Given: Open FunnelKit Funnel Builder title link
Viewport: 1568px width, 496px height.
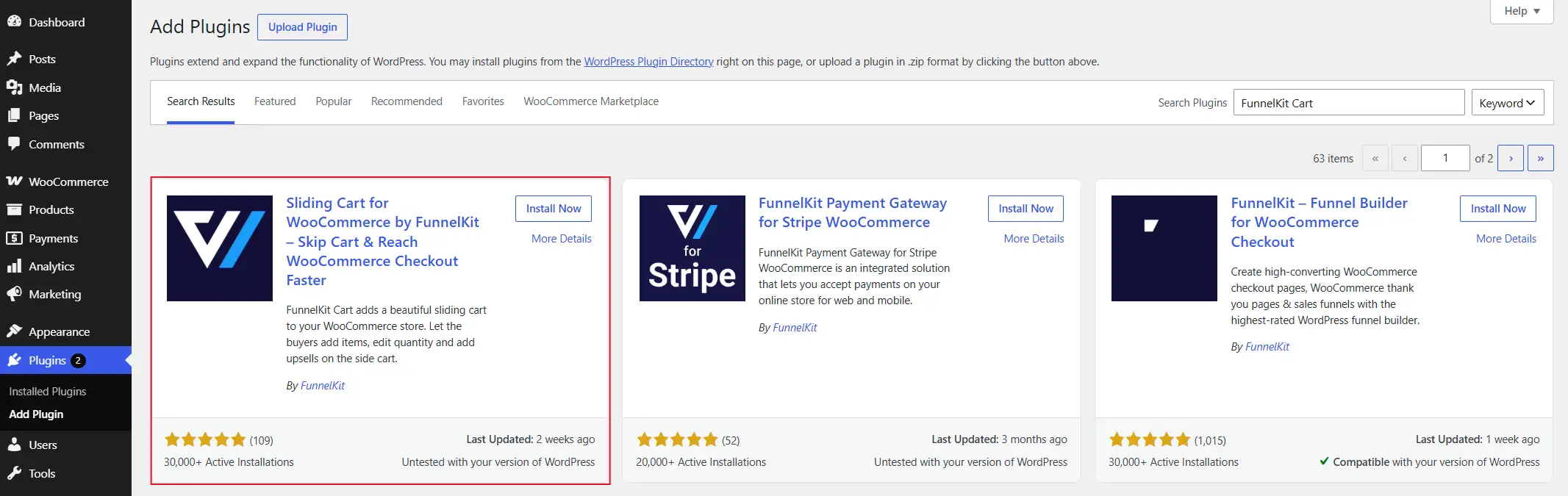Looking at the screenshot, I should pos(1319,222).
